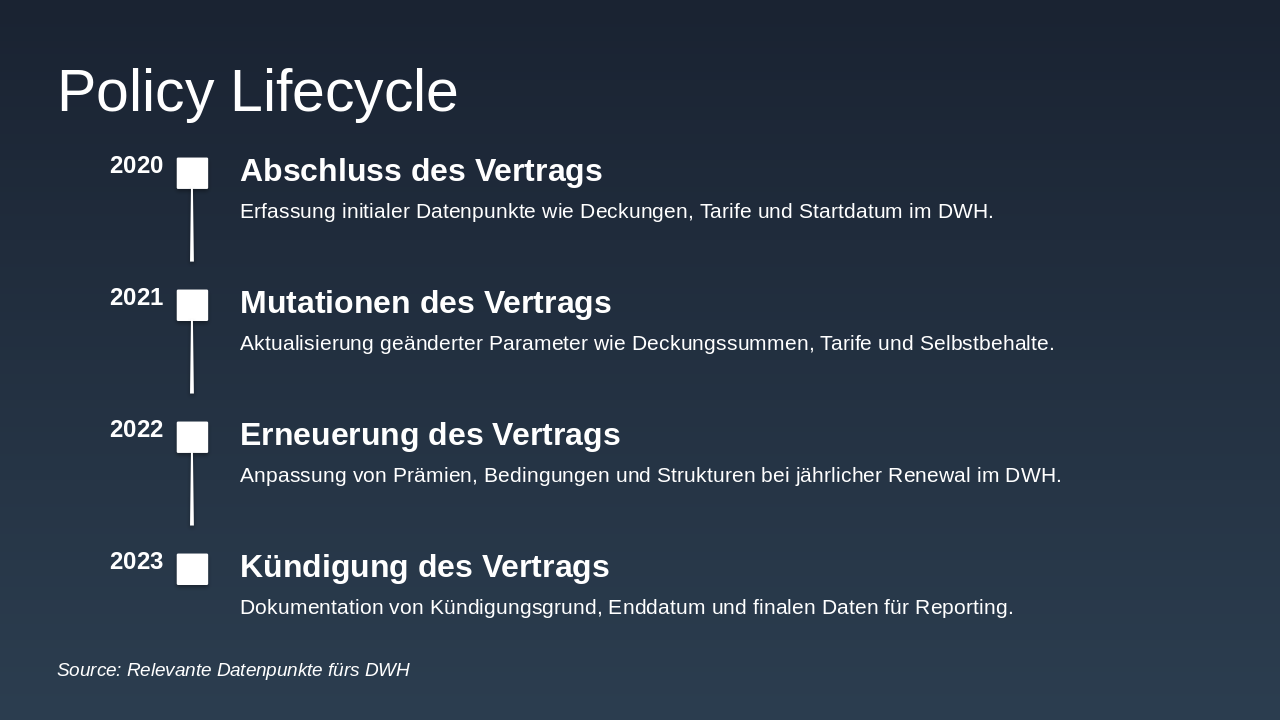
Task: Select the "2023" year label
Action: coord(136,561)
